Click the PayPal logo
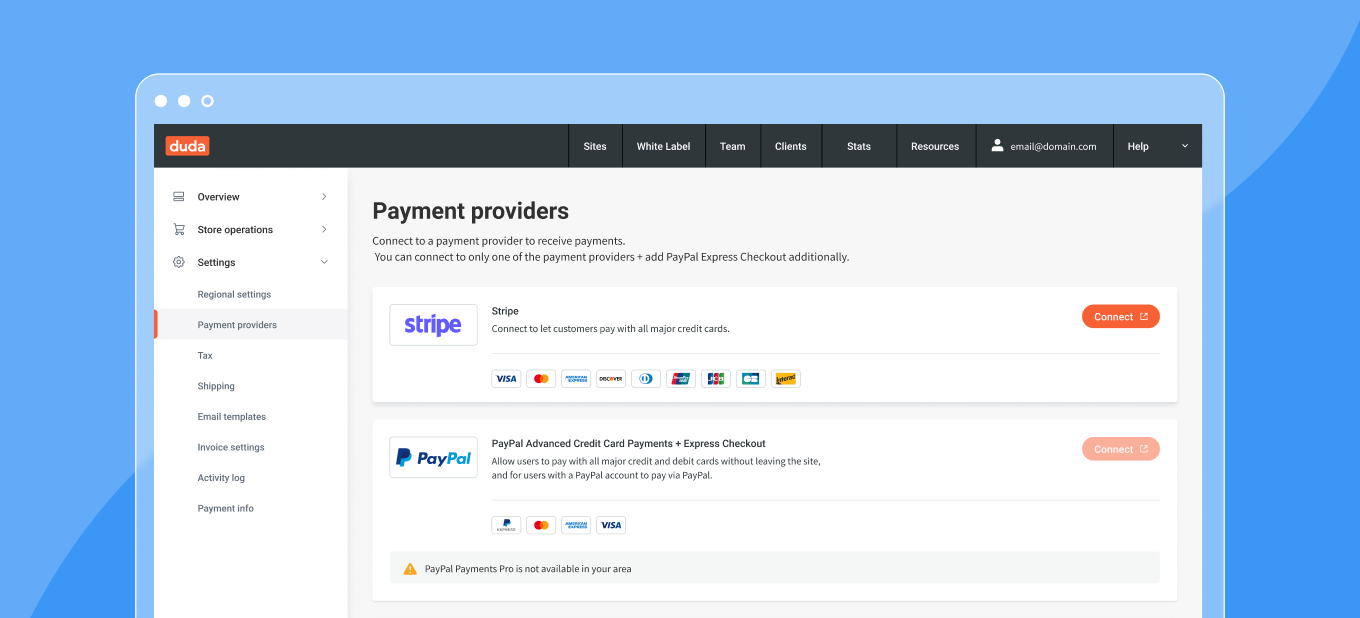 click(x=433, y=457)
